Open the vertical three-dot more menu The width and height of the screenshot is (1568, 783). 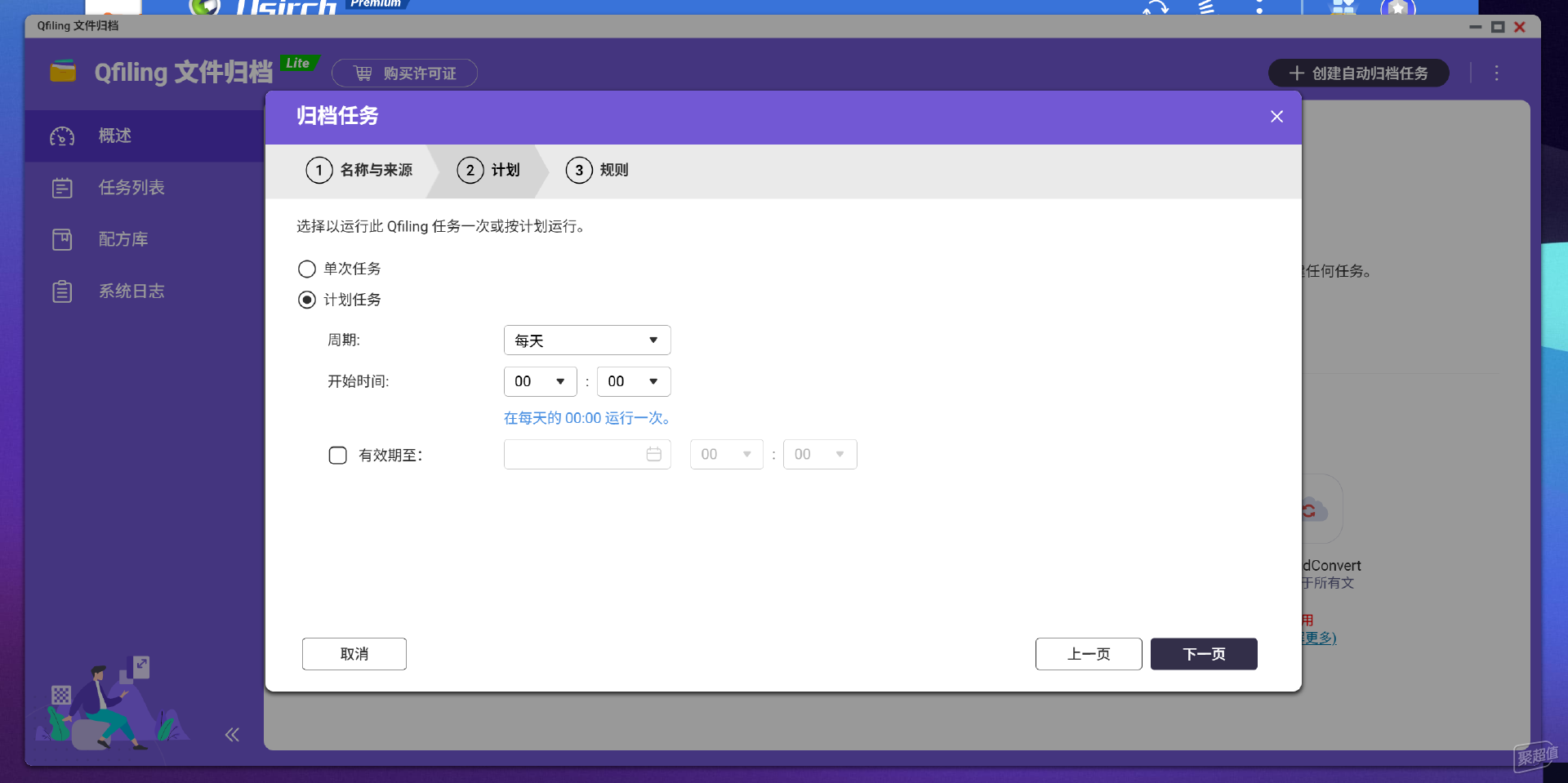1496,73
